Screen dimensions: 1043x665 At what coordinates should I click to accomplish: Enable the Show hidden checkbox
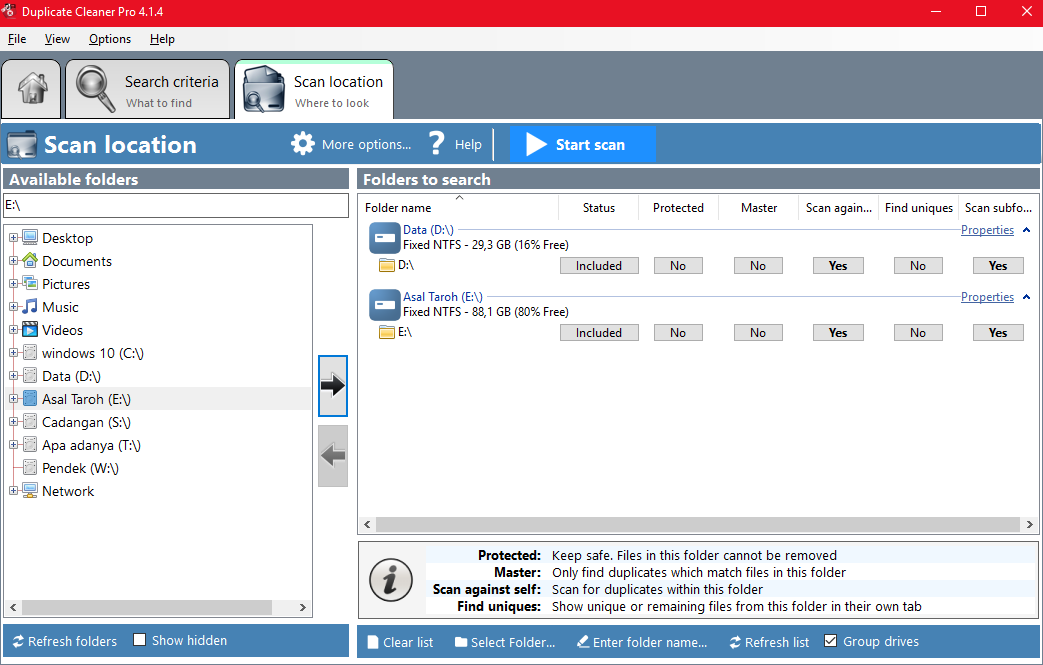pyautogui.click(x=139, y=640)
